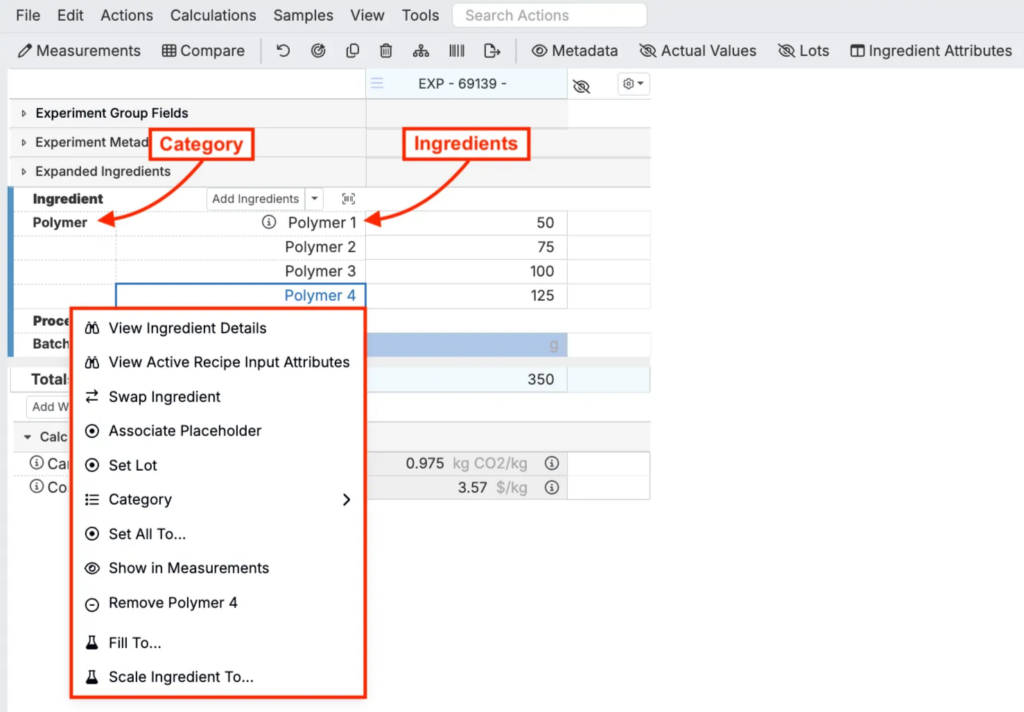Screen dimensions: 1024x712
Task: Click the hierarchy tree icon in toolbar
Action: [421, 51]
